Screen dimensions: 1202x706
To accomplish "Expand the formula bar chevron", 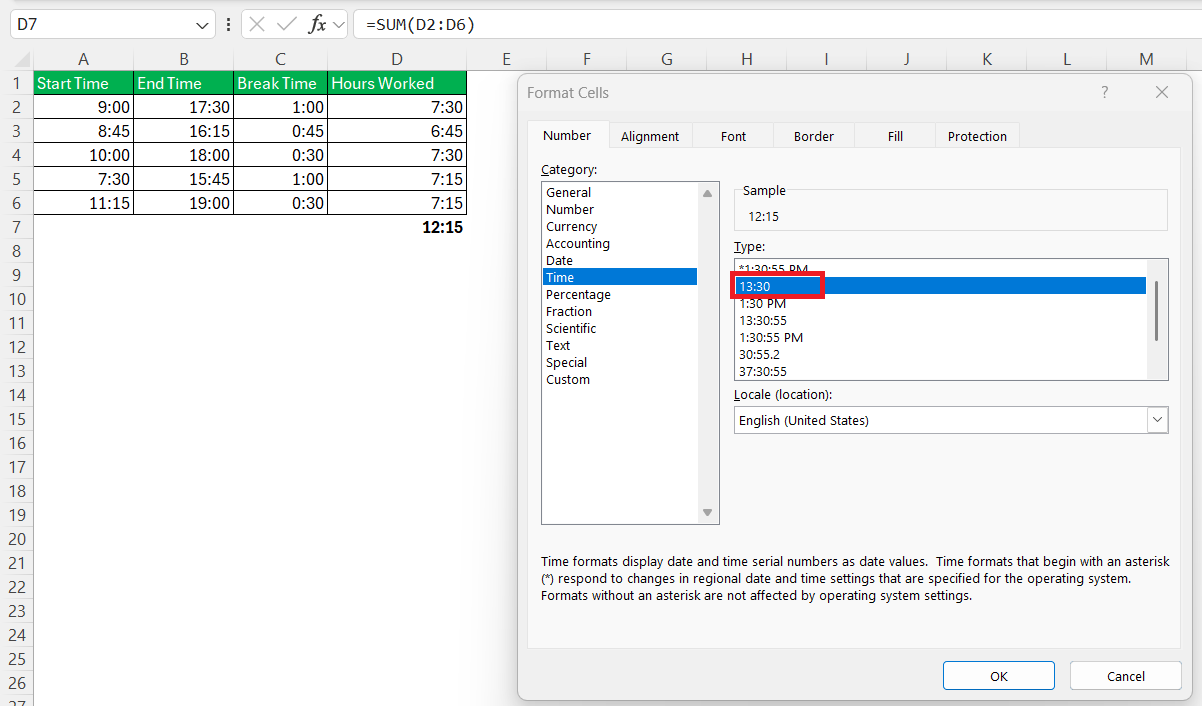I will [339, 24].
